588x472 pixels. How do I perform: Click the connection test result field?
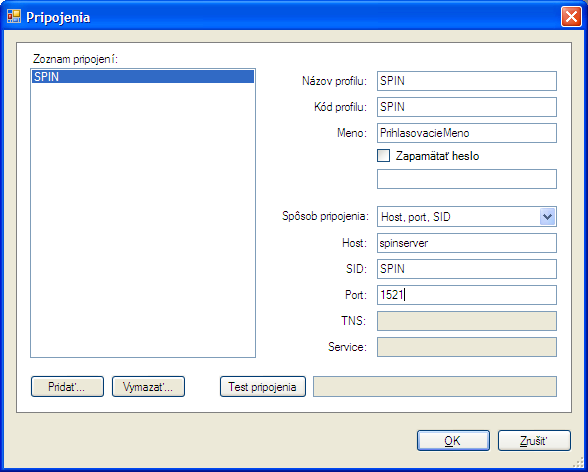point(435,387)
